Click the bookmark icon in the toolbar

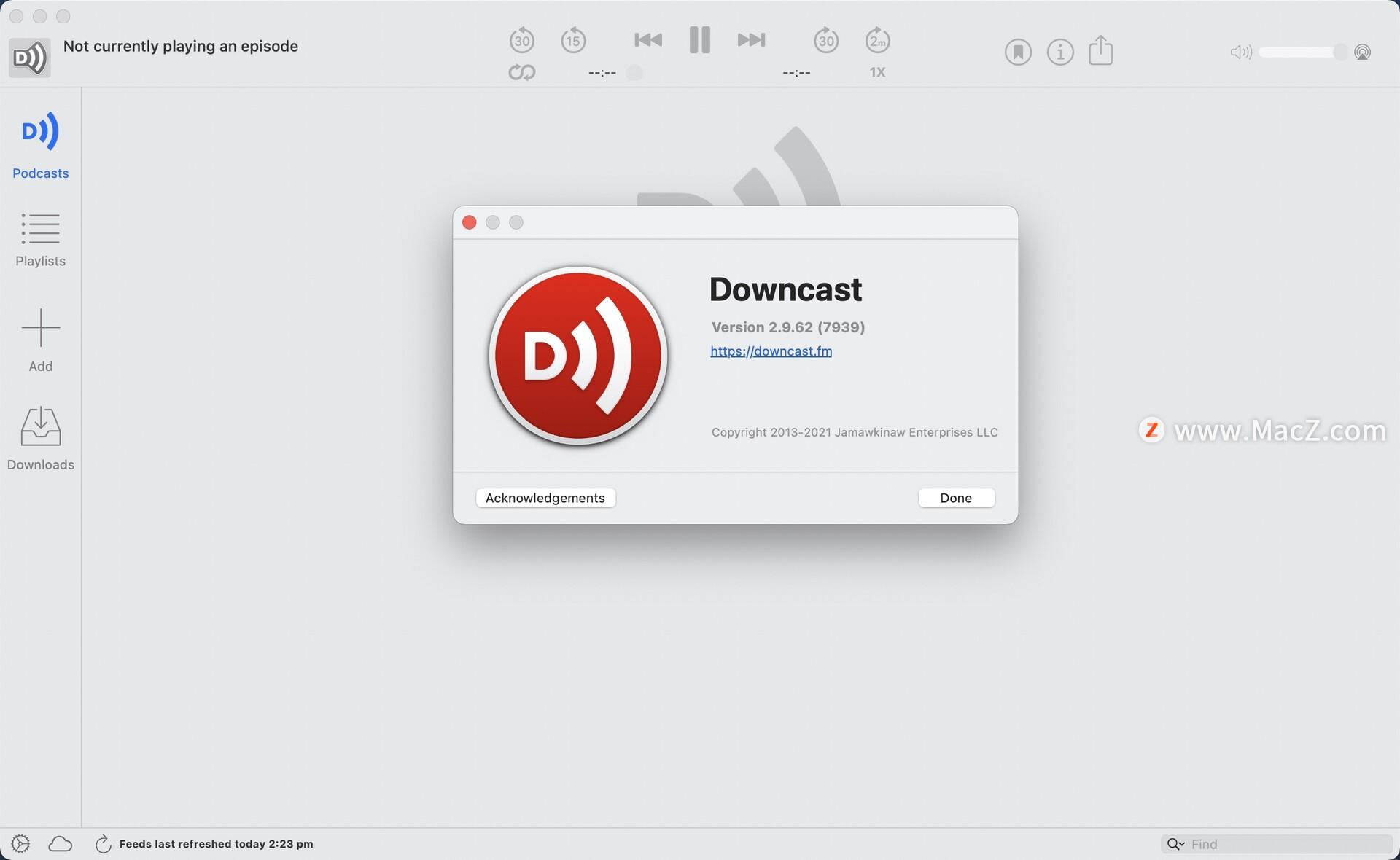tap(1018, 51)
